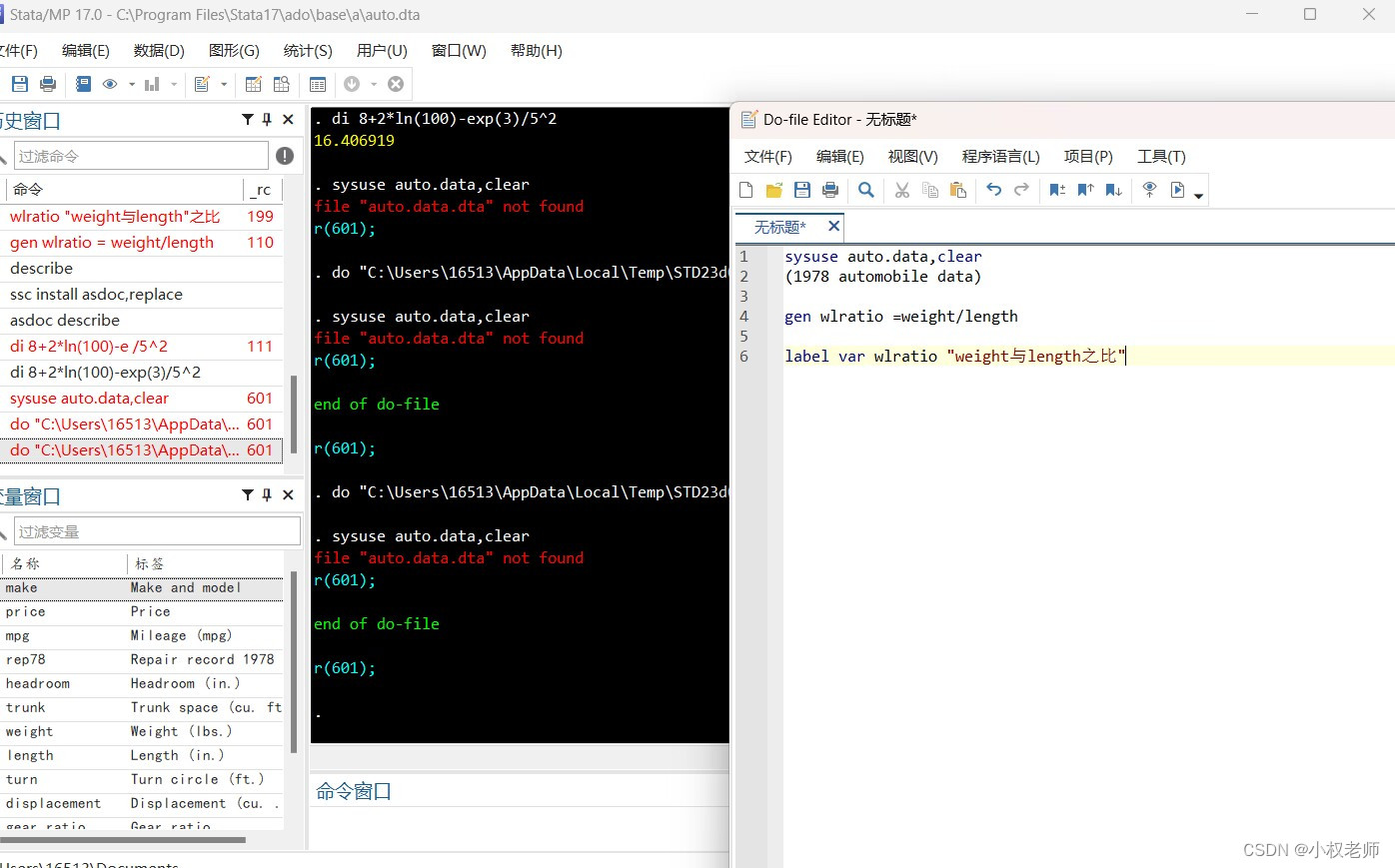
Task: Expand dropdown next to the More icon
Action: (x=374, y=84)
